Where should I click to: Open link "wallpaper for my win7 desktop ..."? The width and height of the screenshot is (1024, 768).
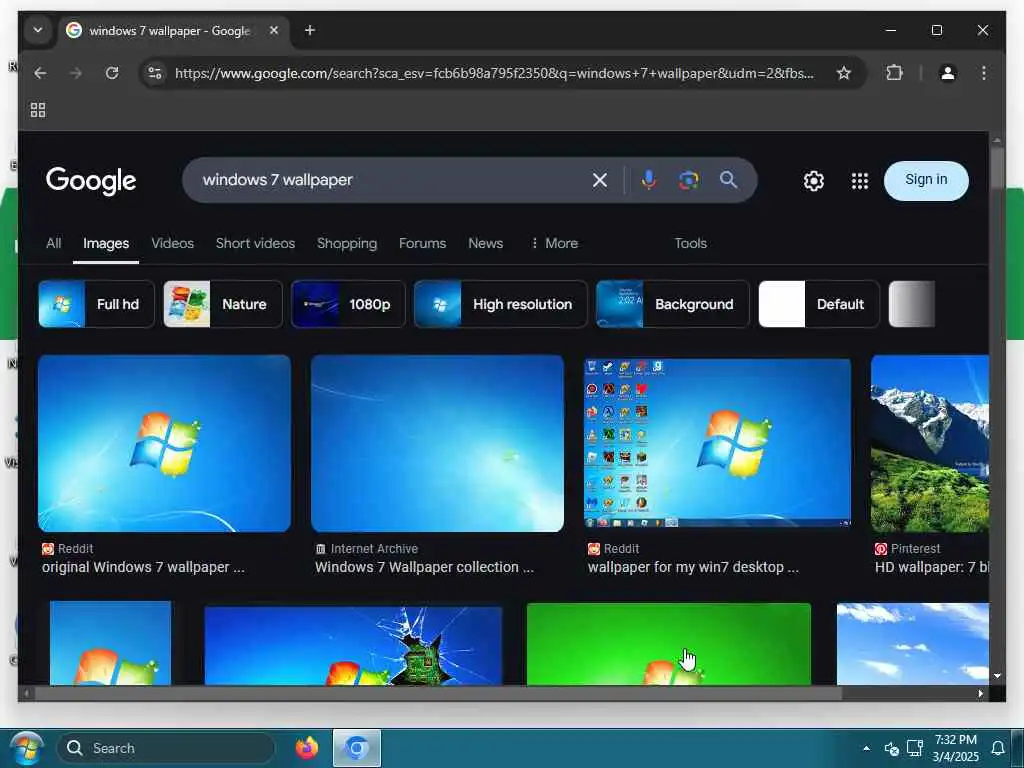click(x=693, y=567)
